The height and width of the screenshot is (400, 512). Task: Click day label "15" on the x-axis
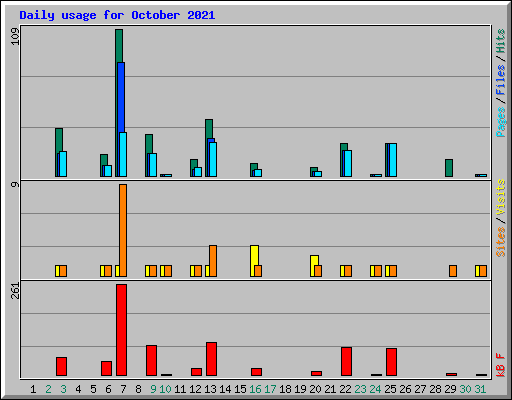(x=240, y=389)
